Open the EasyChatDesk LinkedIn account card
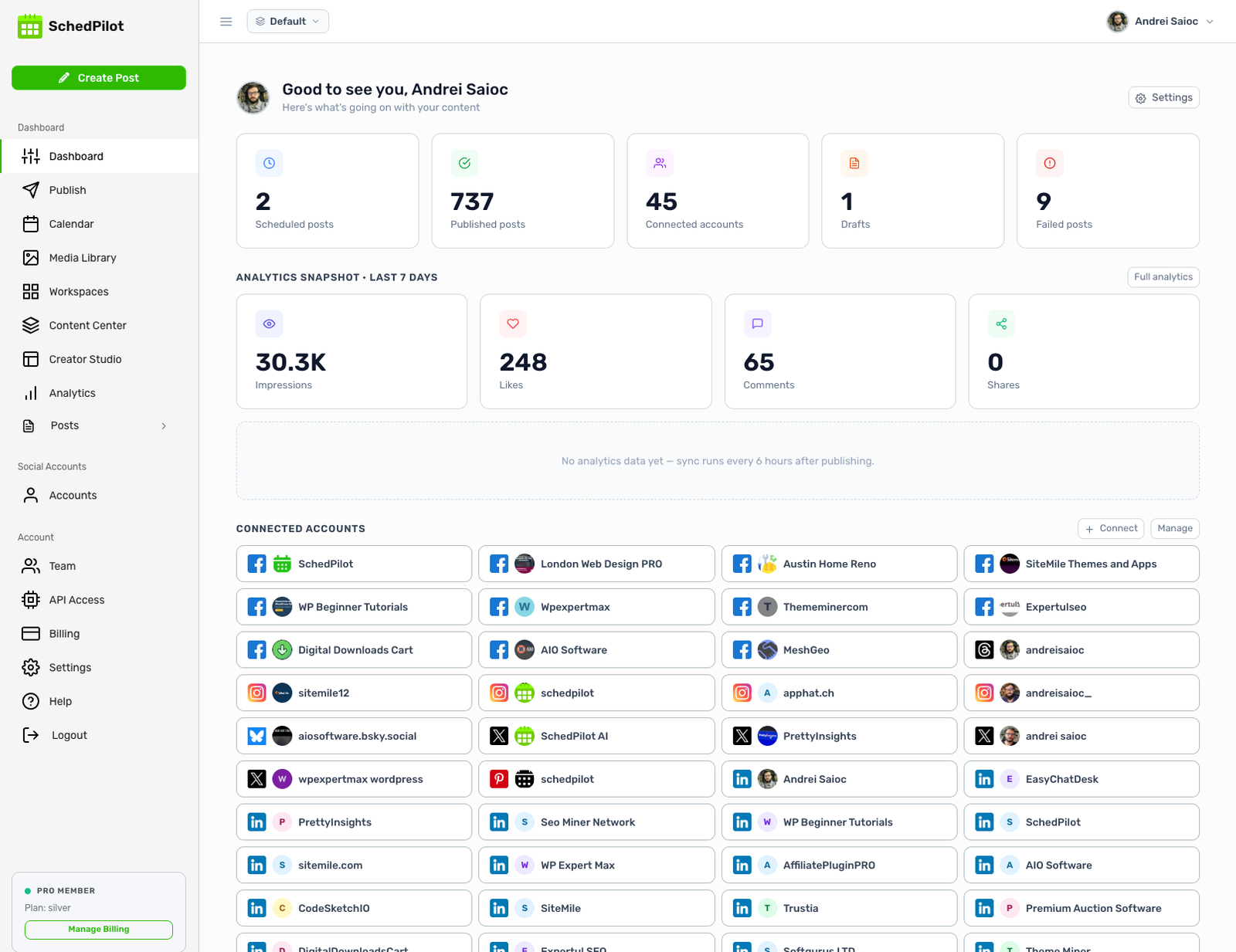This screenshot has width=1236, height=952. (x=1081, y=779)
